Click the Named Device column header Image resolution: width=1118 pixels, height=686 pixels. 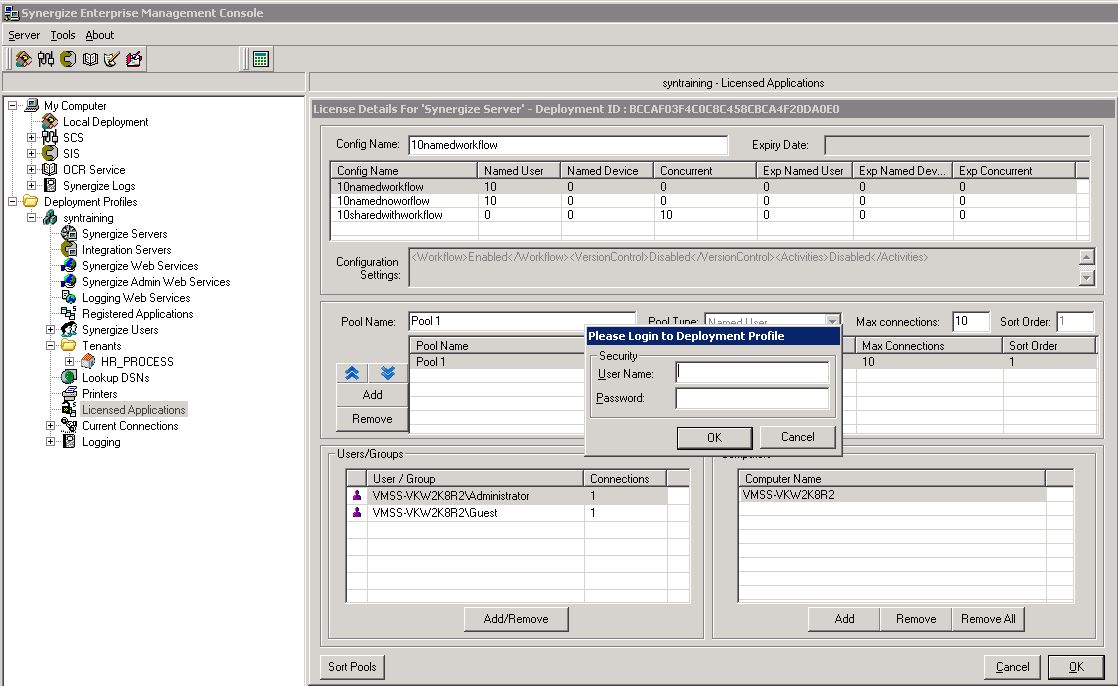pos(607,170)
